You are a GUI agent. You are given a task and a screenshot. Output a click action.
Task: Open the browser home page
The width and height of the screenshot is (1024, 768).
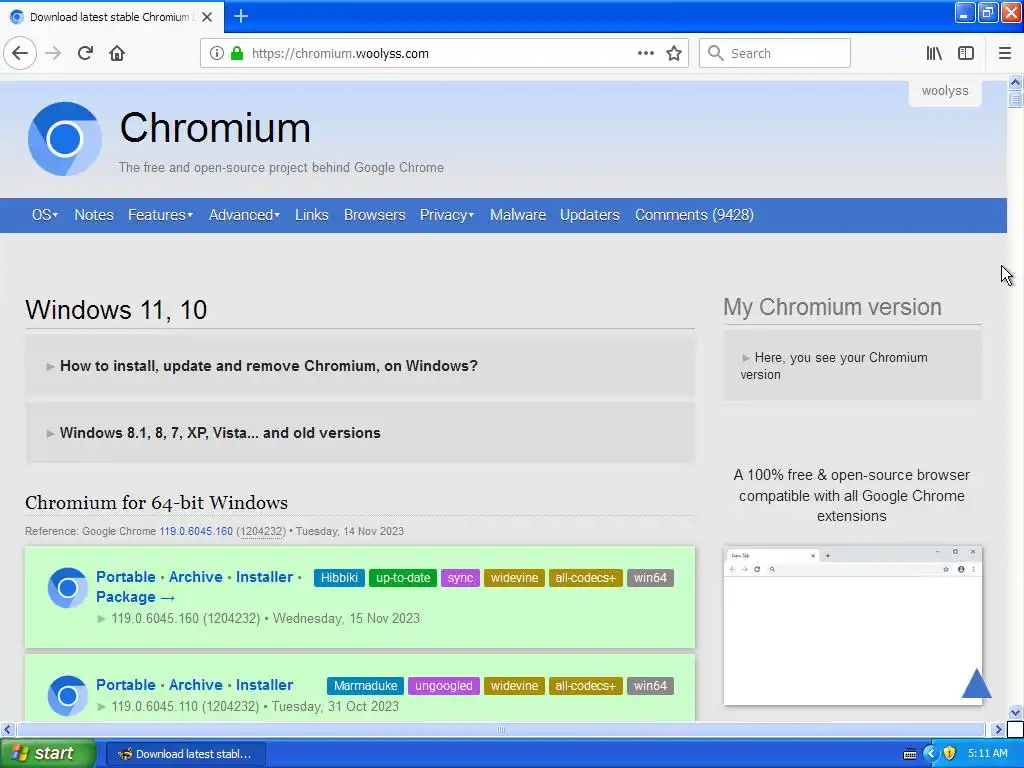click(x=117, y=53)
